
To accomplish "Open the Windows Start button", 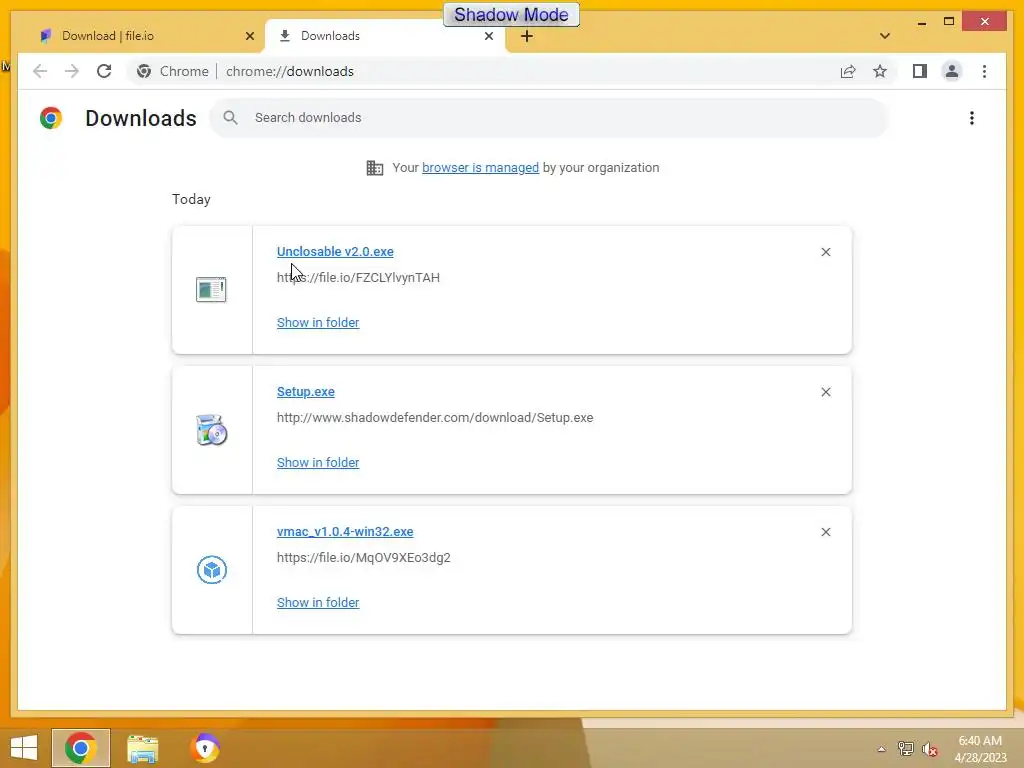I will pos(24,748).
